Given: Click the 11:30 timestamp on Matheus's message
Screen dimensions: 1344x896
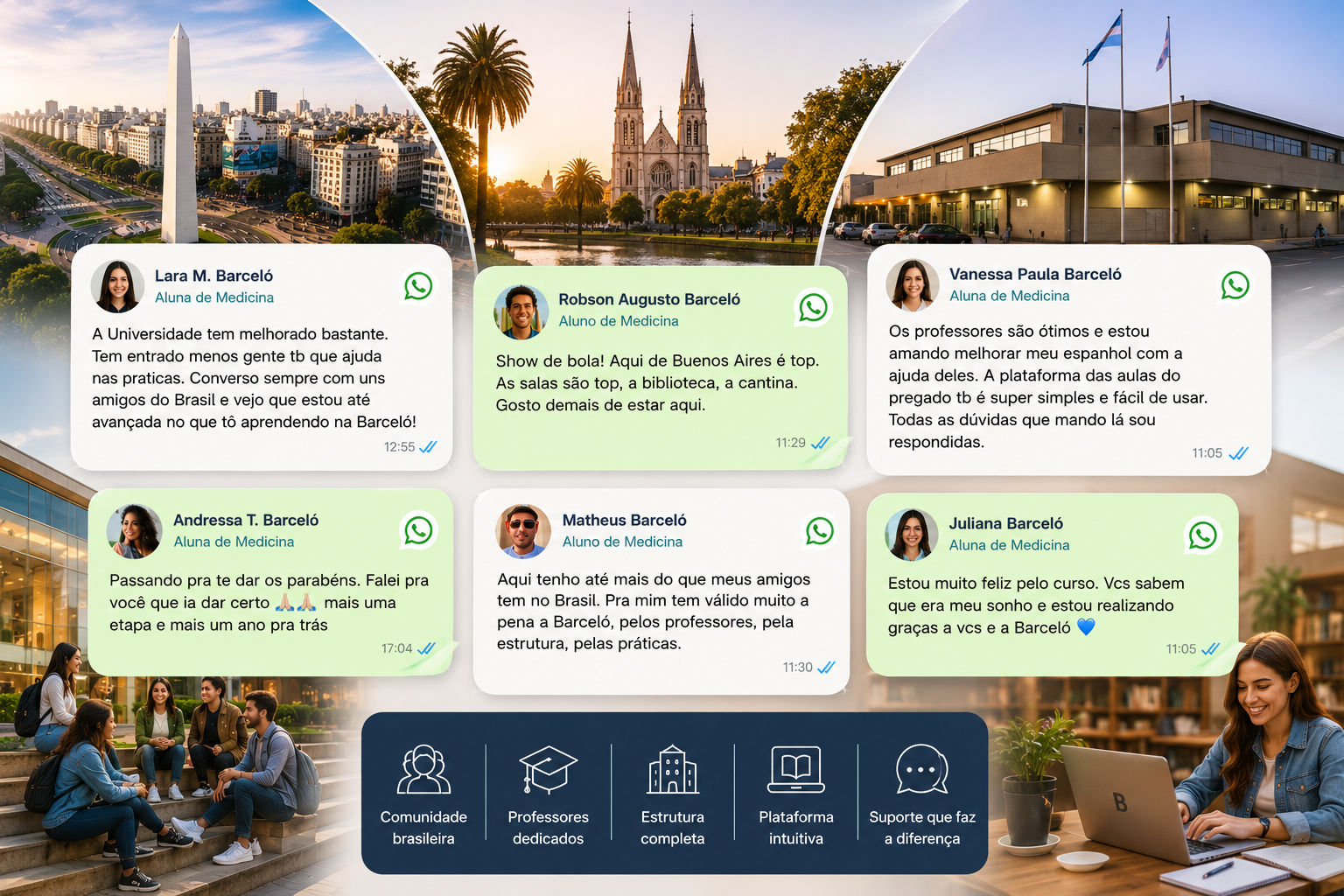Looking at the screenshot, I should pos(797,667).
